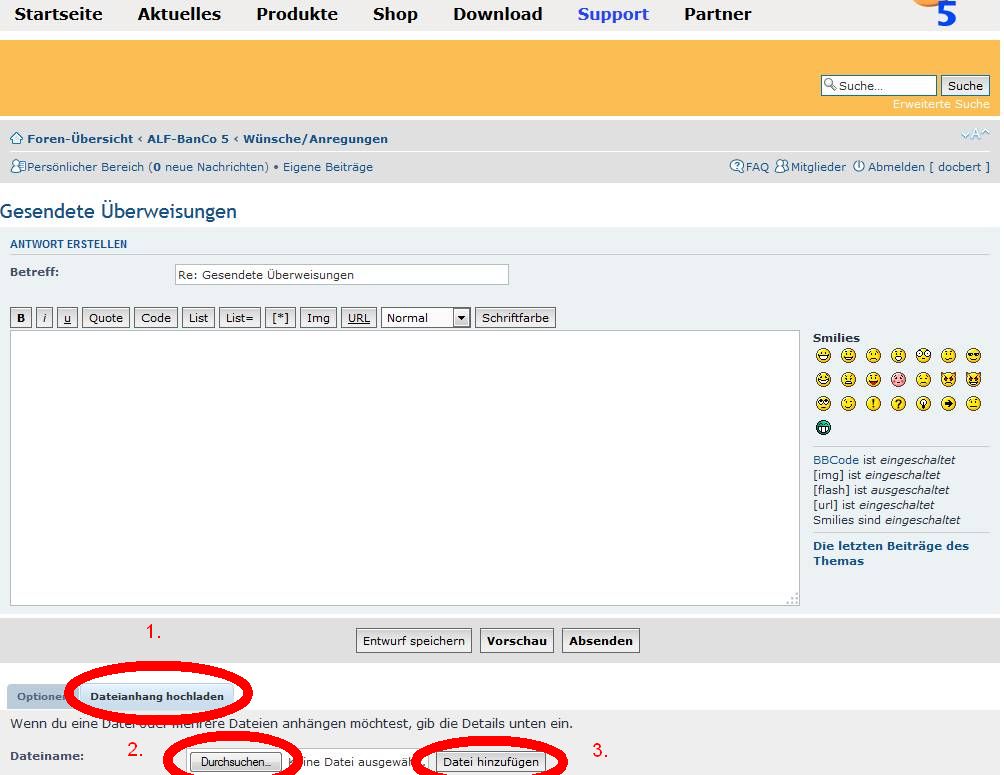Click the Datei hinzufügen button
Viewport: 1004px width, 775px height.
pyautogui.click(x=491, y=762)
